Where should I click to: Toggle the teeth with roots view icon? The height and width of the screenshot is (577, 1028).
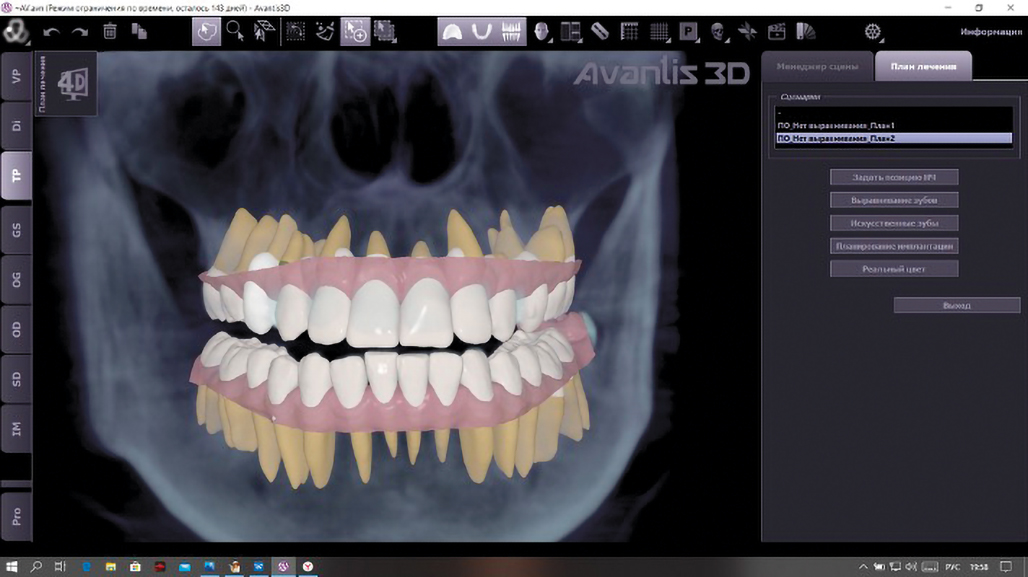511,32
